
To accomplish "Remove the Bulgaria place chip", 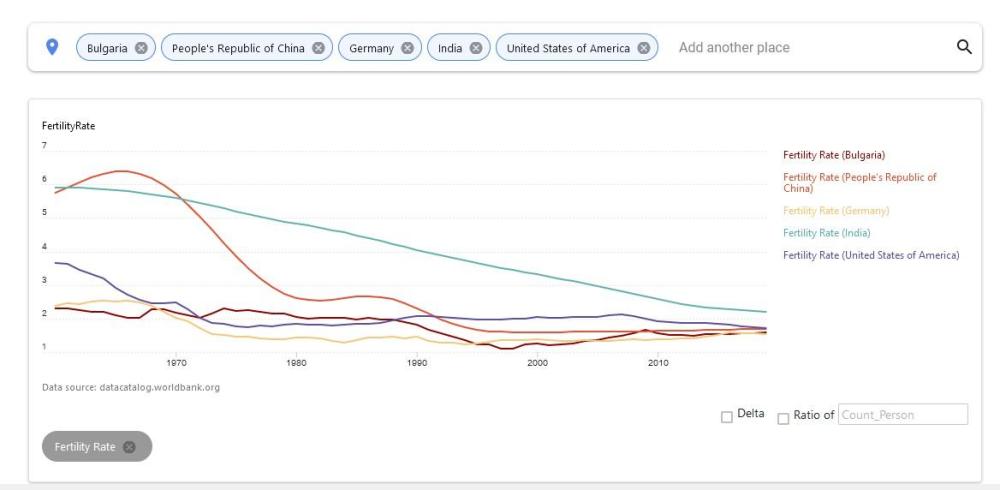I will point(141,48).
